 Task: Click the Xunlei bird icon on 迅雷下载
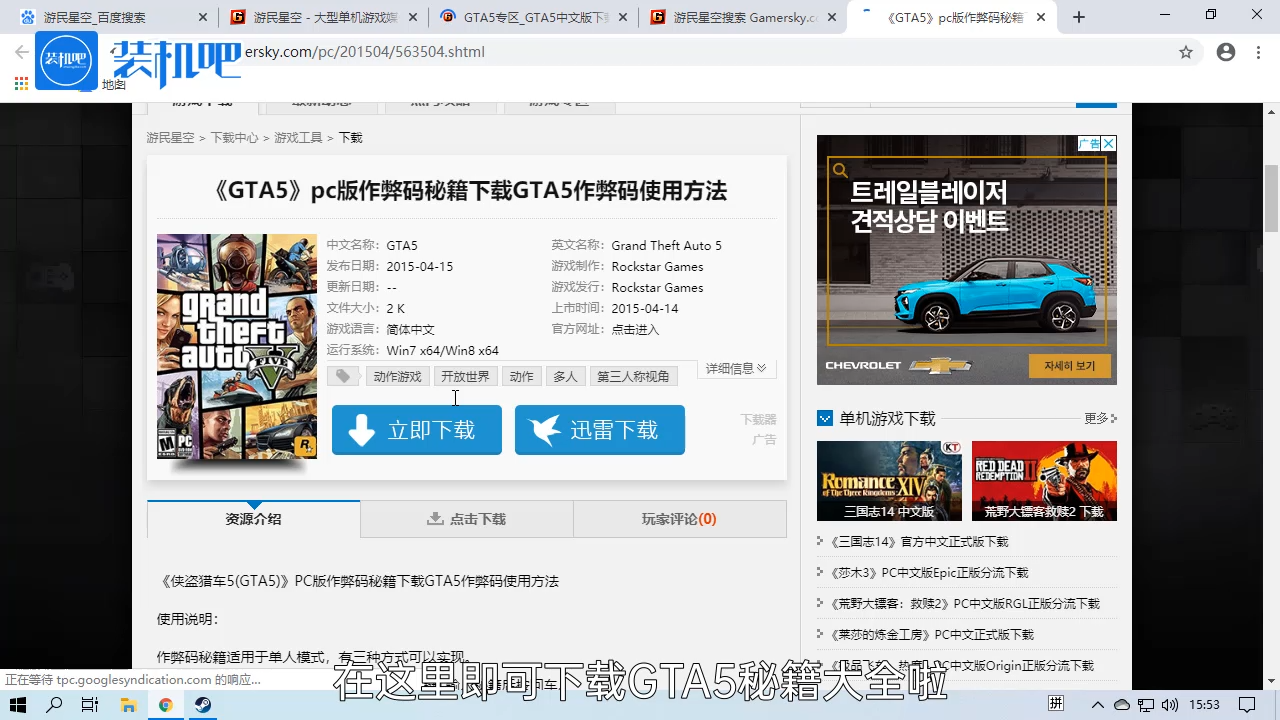point(545,430)
